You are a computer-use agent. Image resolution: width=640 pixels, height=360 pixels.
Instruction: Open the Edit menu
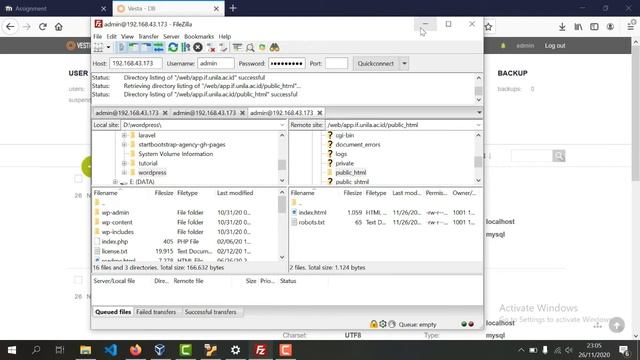point(111,36)
